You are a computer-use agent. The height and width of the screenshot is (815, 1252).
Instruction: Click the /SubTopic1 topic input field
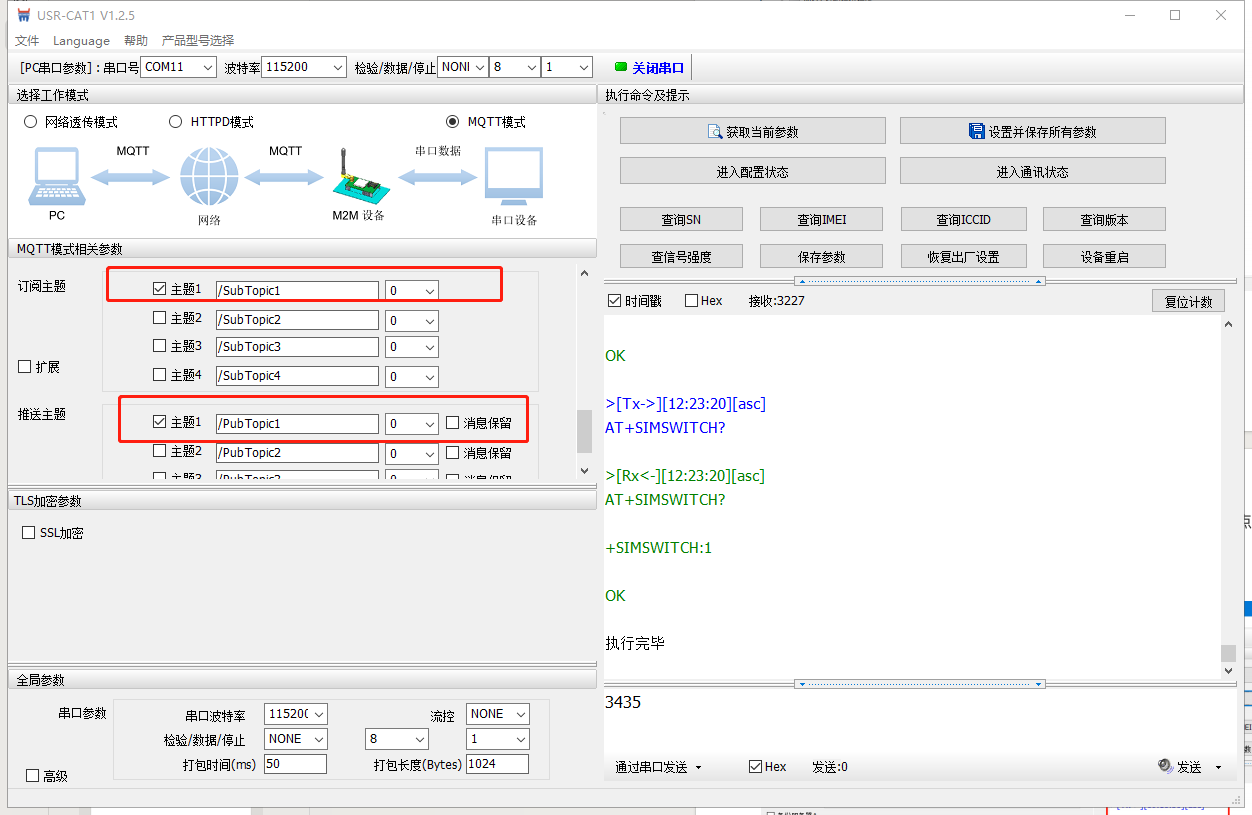297,291
